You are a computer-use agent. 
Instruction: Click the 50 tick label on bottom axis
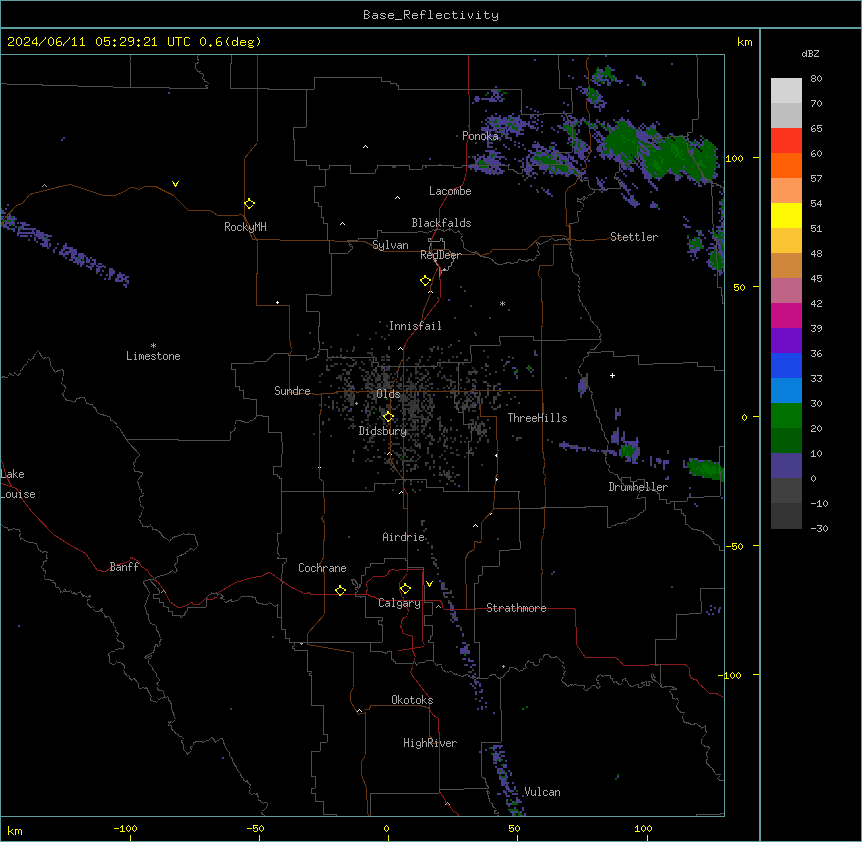click(514, 828)
